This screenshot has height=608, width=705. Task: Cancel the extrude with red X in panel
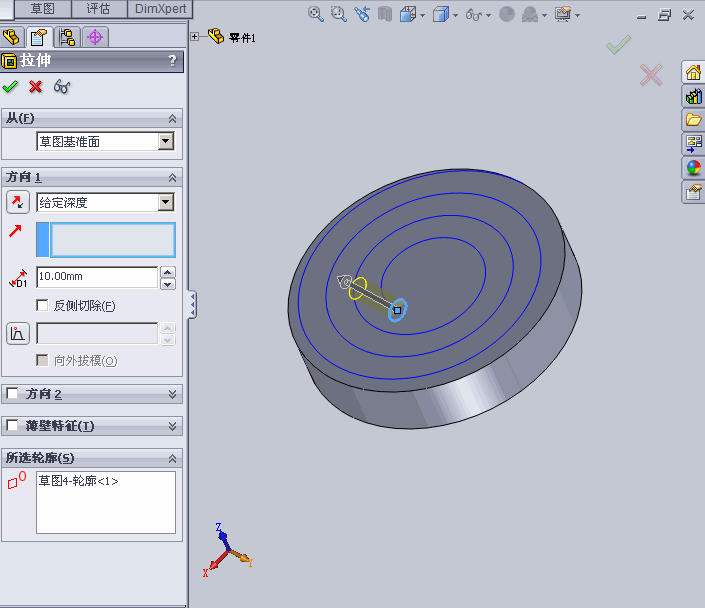(35, 86)
